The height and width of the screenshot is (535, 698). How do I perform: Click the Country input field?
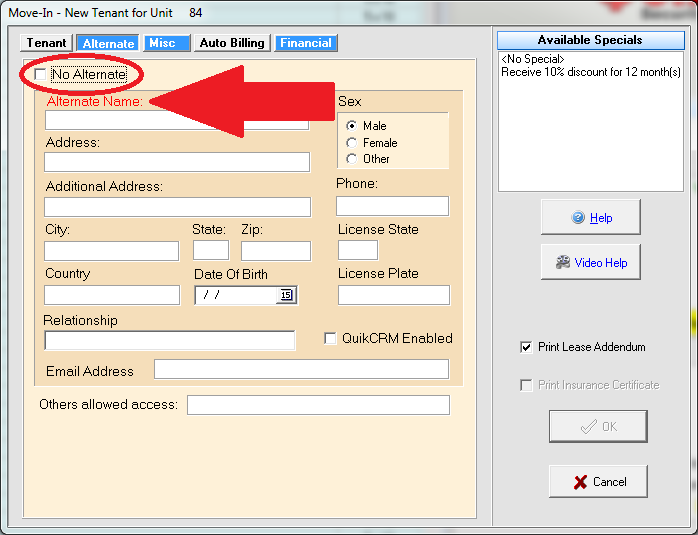(112, 295)
